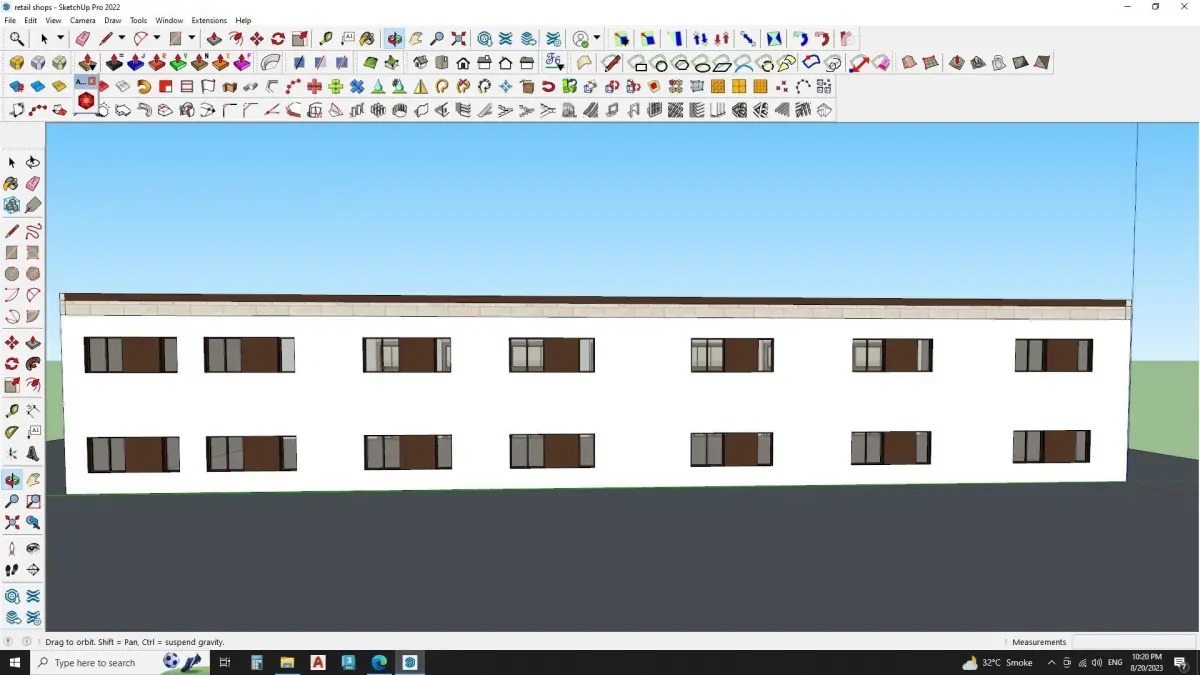Switch to Front view house icon
Viewport: 1200px width, 675px height.
pos(463,62)
